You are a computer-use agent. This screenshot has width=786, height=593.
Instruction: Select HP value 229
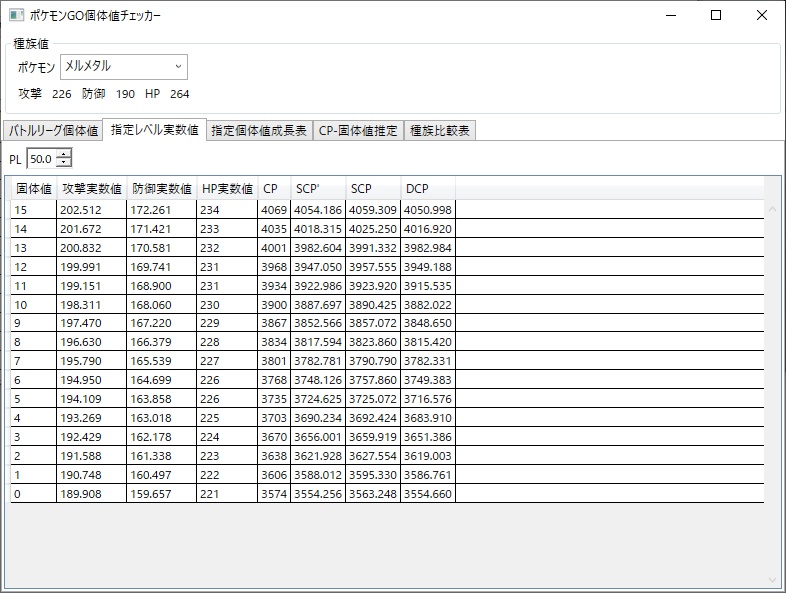pyautogui.click(x=227, y=323)
